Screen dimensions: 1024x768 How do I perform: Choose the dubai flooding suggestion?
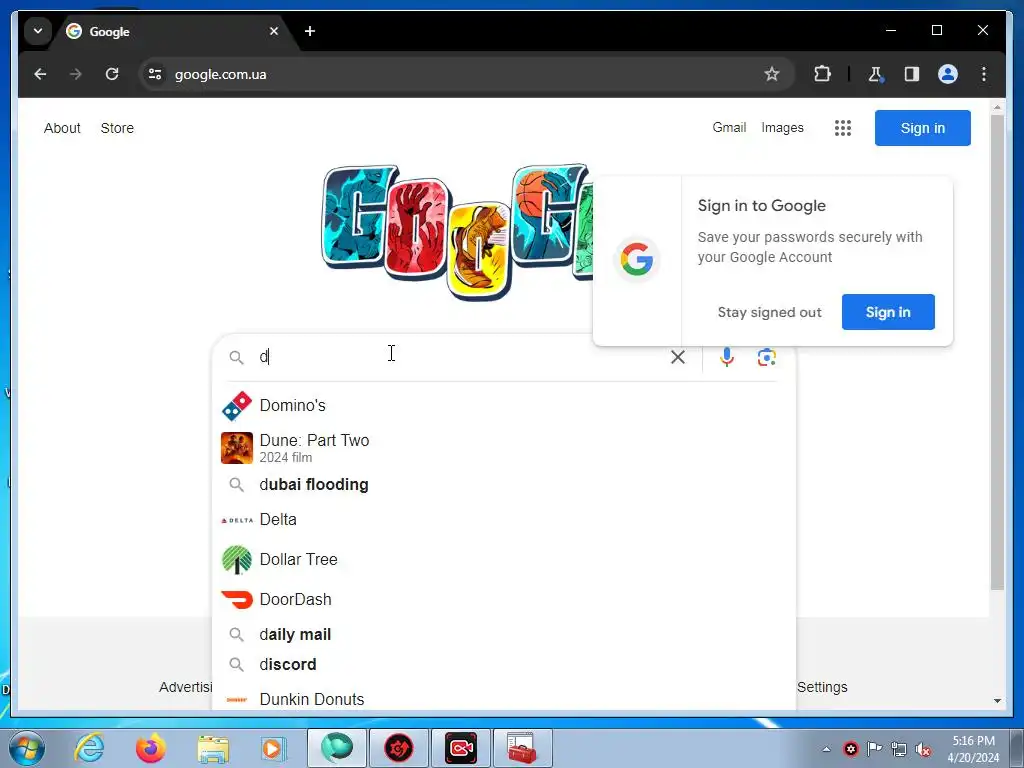(504, 485)
